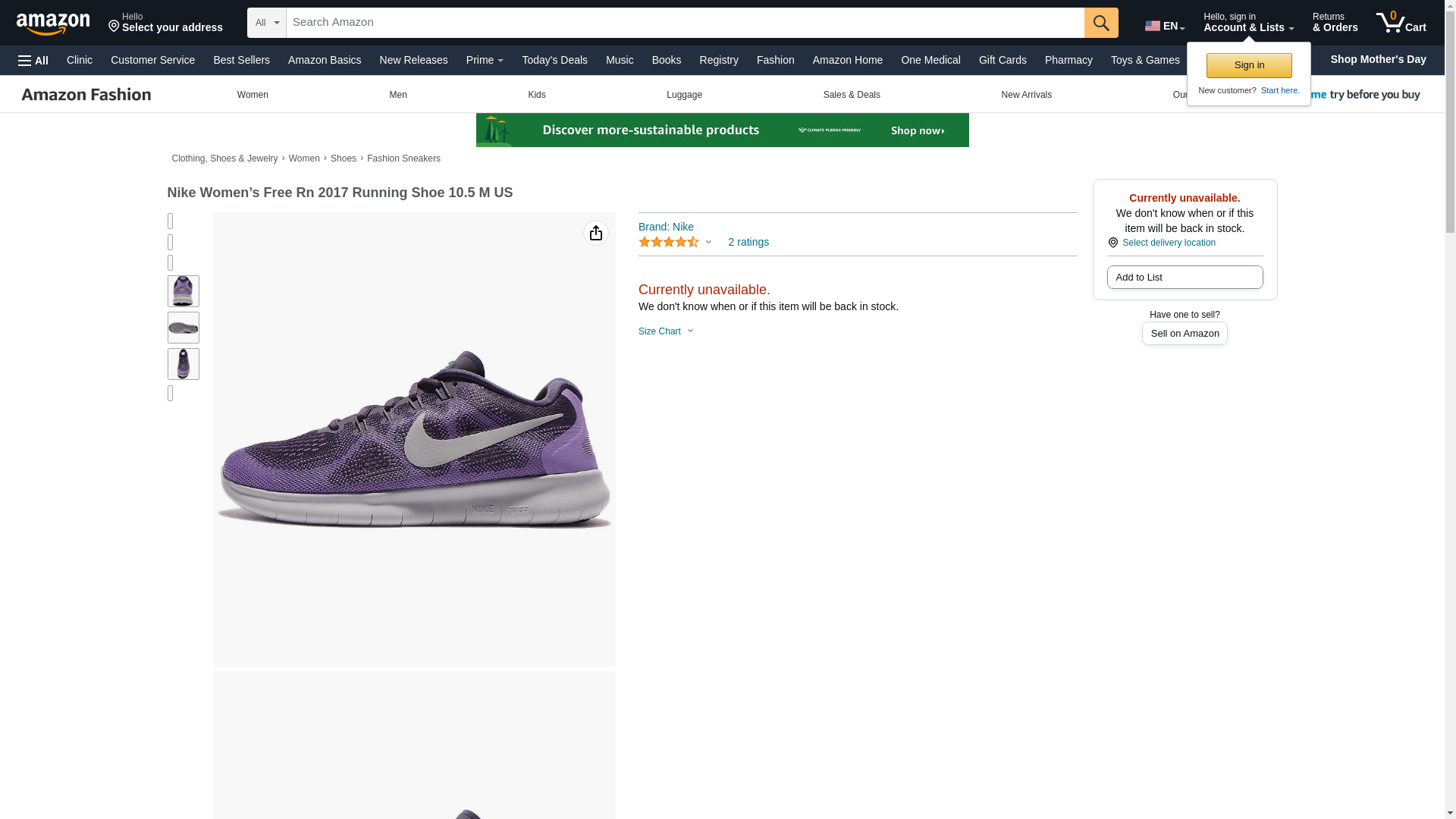Open Today's Deals in the nav bar
The image size is (1456, 819).
coord(554,60)
